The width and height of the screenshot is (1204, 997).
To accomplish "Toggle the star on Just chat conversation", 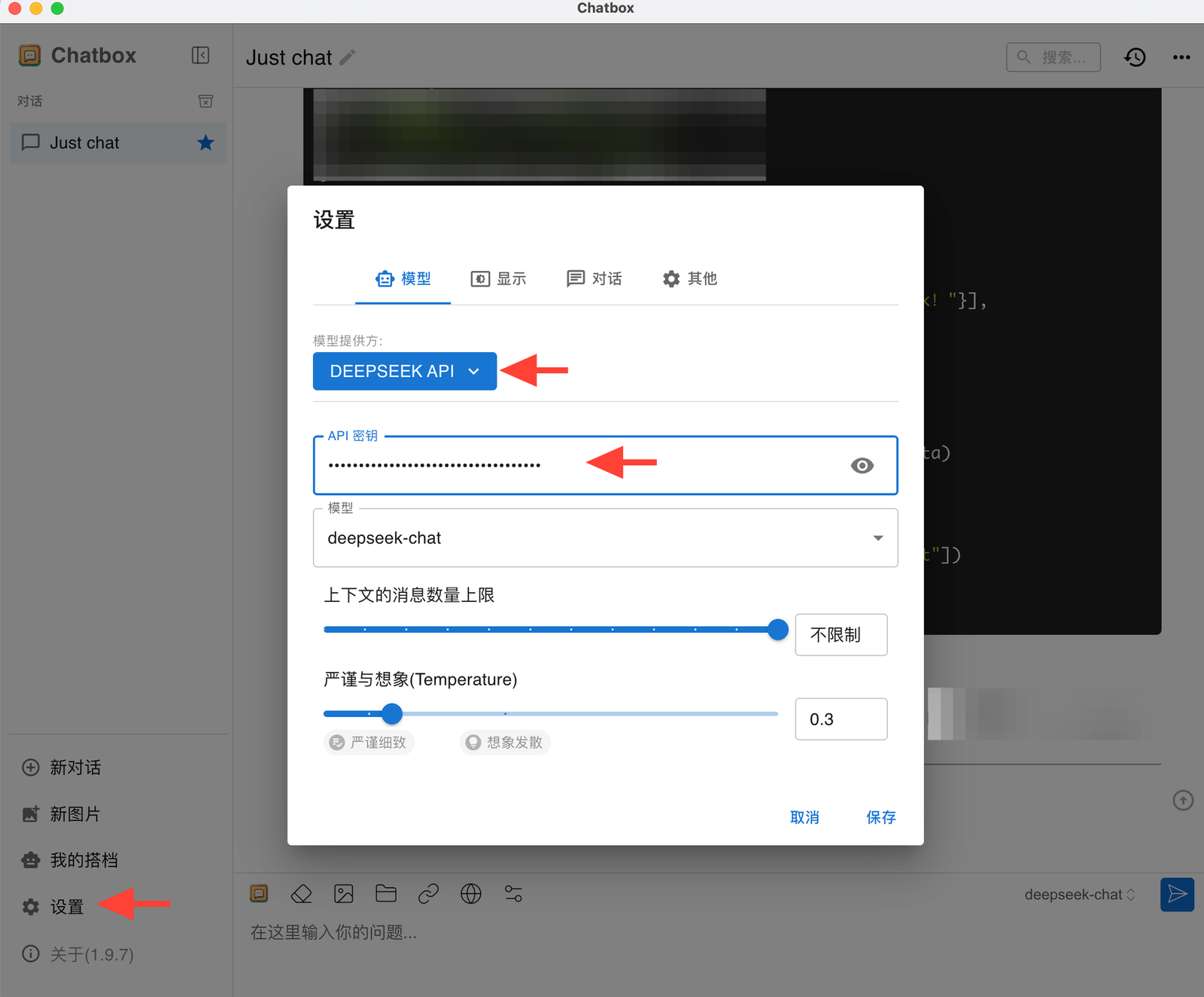I will [x=205, y=143].
